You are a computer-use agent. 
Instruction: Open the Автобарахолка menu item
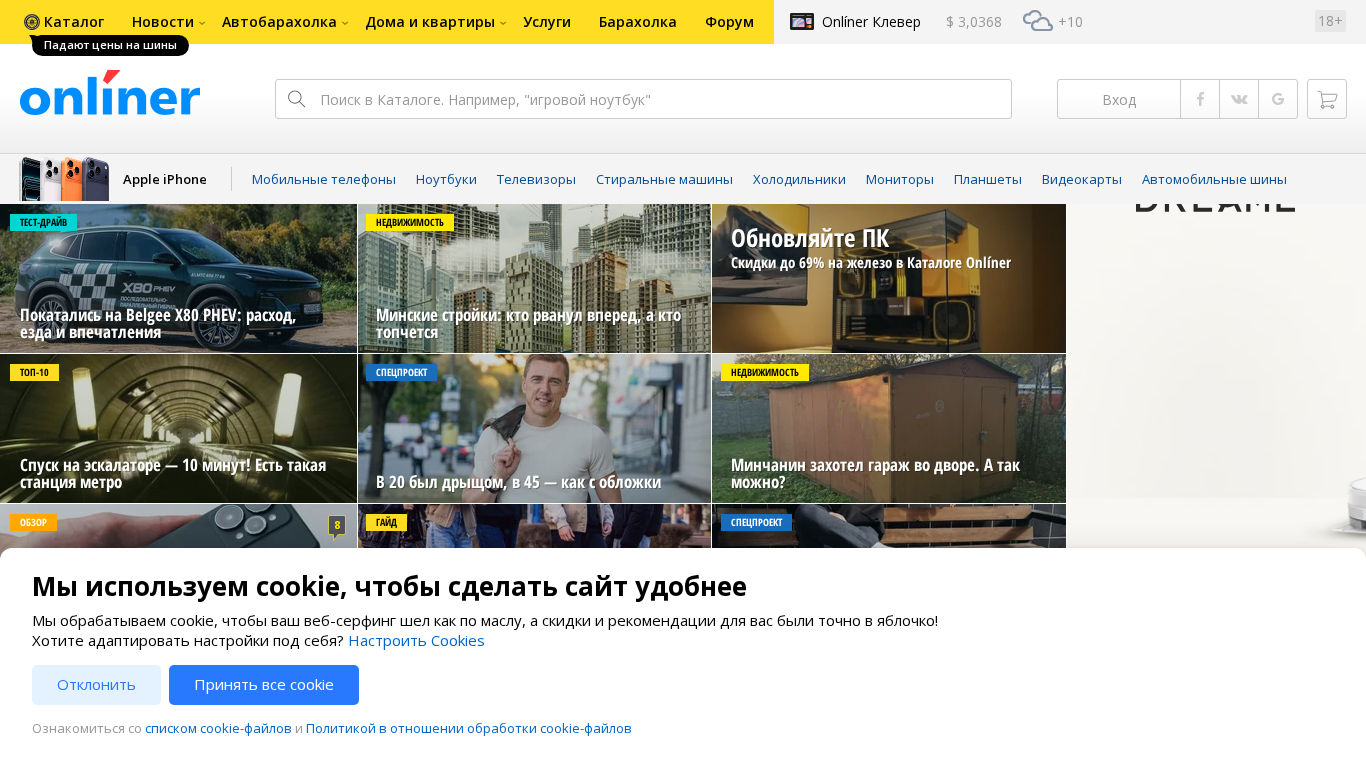coord(279,22)
